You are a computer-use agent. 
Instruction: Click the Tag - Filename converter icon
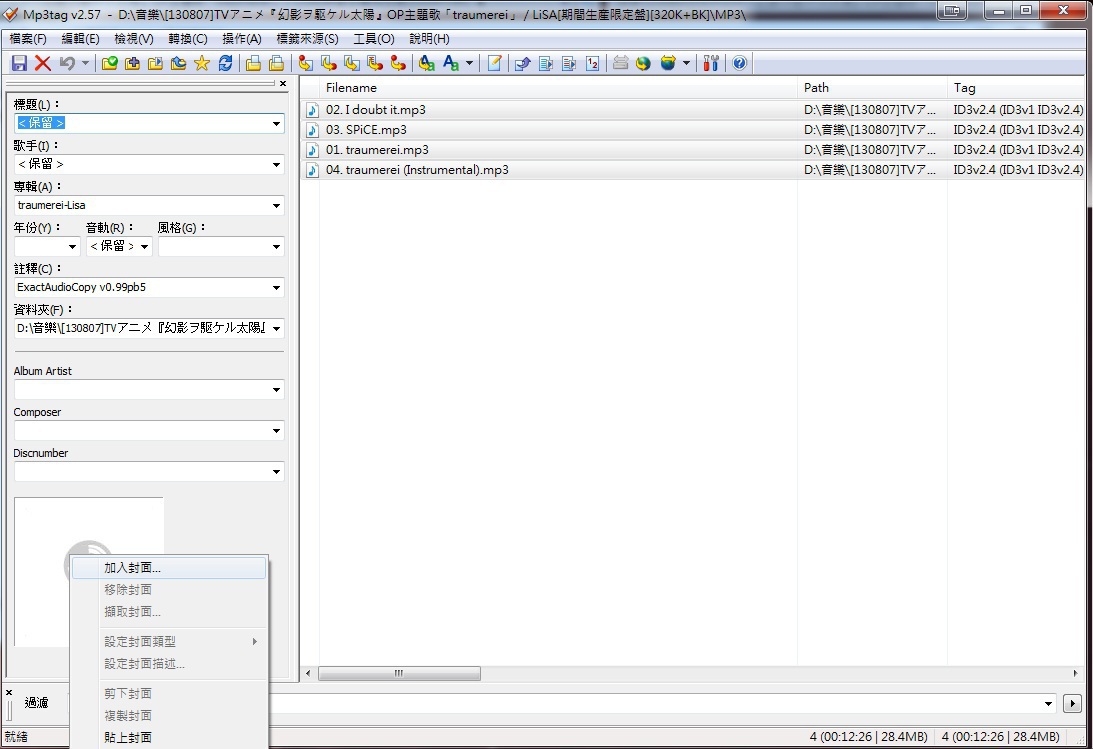point(305,63)
